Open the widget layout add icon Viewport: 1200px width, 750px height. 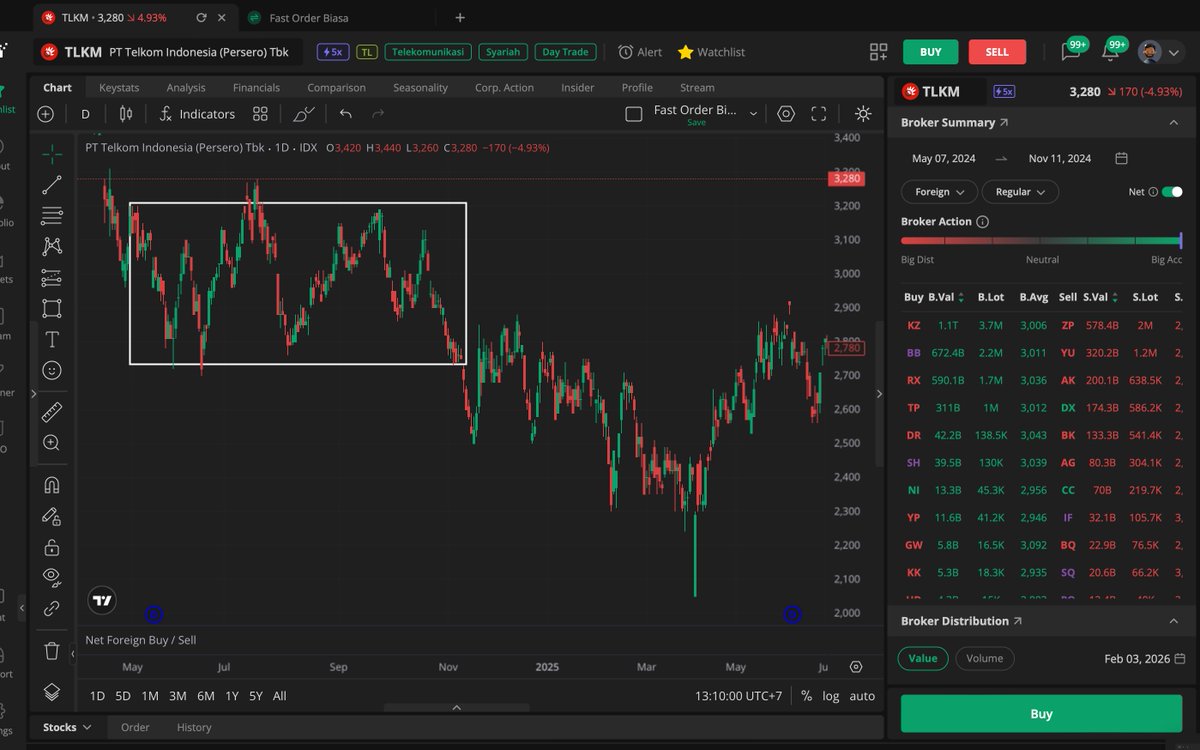tap(878, 52)
